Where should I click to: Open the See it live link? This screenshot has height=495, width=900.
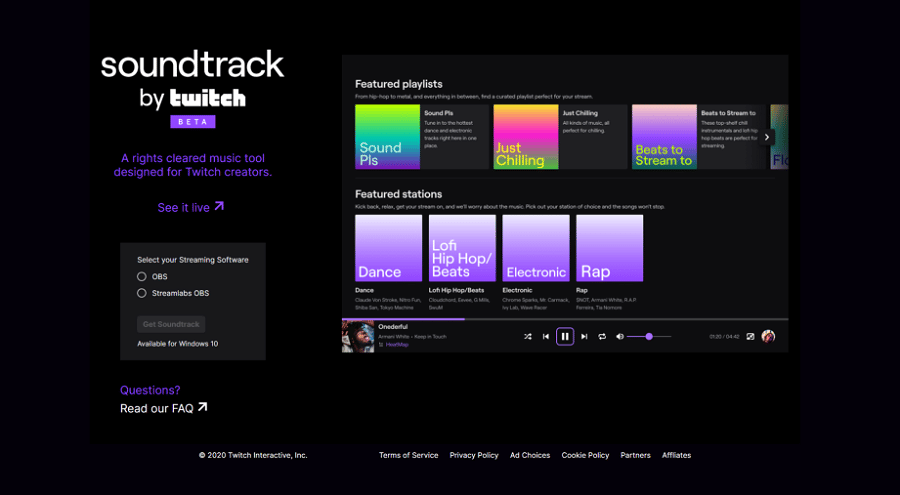click(191, 207)
